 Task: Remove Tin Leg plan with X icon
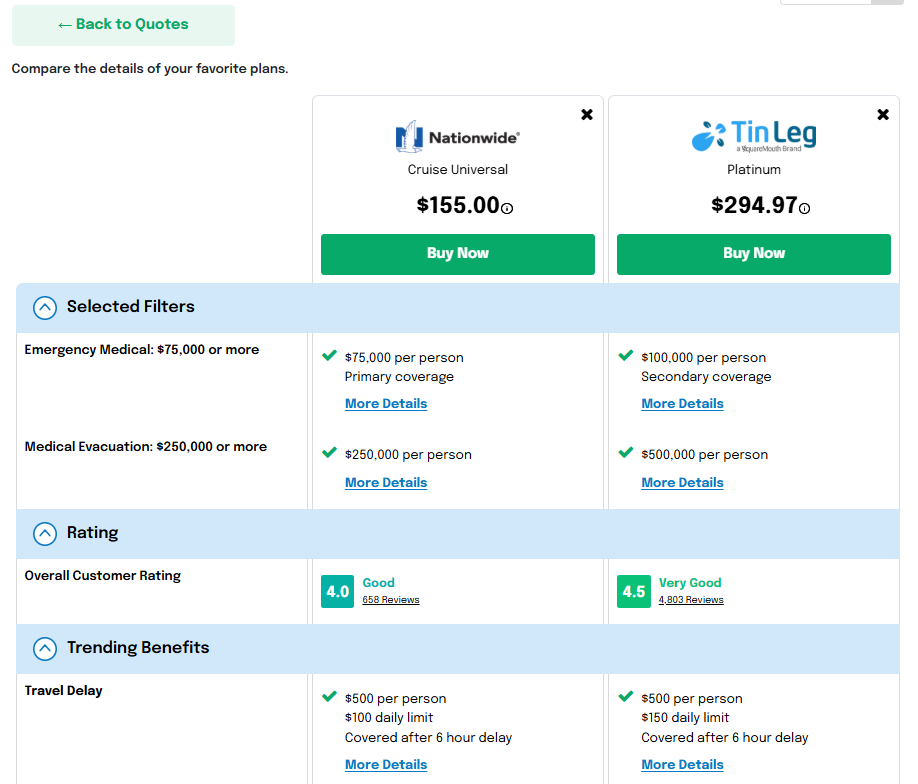click(883, 115)
